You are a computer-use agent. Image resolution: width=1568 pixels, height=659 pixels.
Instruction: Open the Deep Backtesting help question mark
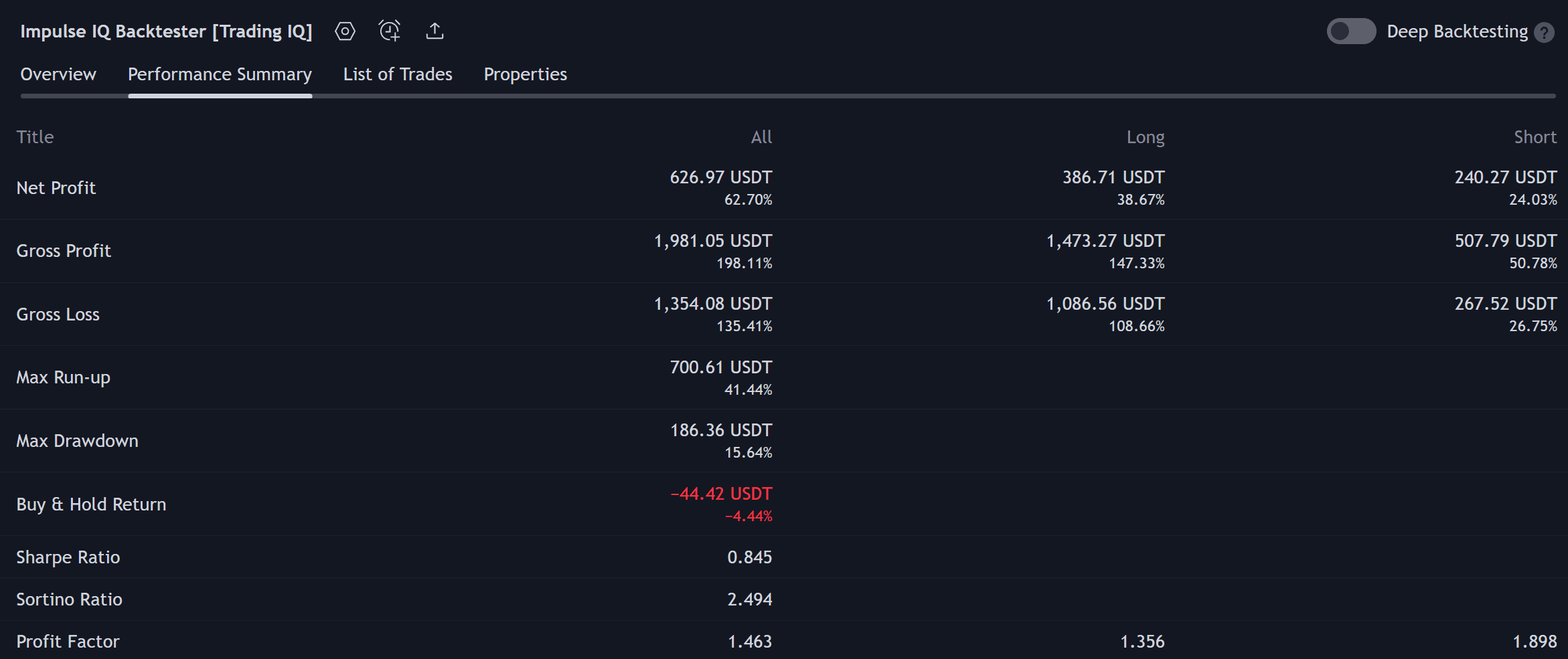(1544, 32)
